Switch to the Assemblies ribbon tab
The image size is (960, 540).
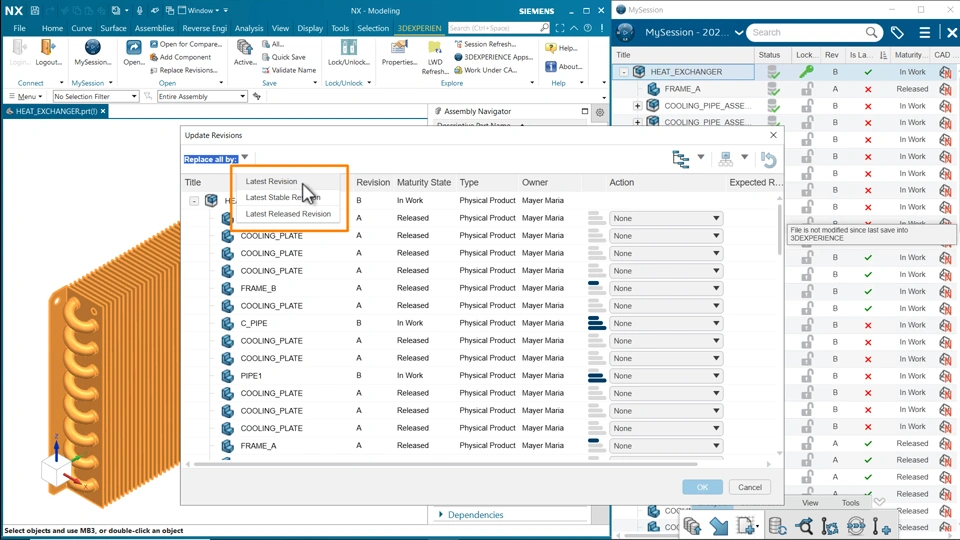tap(154, 28)
